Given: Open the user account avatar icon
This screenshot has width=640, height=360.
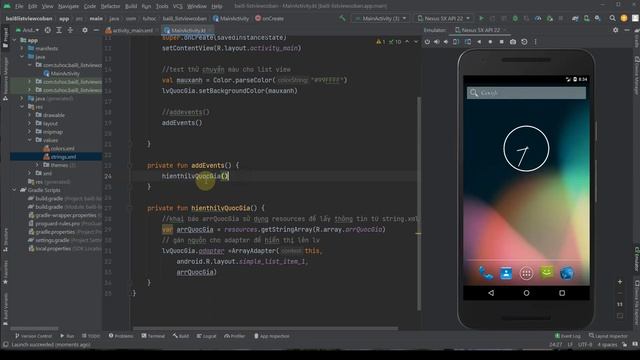Looking at the screenshot, I should 624,18.
